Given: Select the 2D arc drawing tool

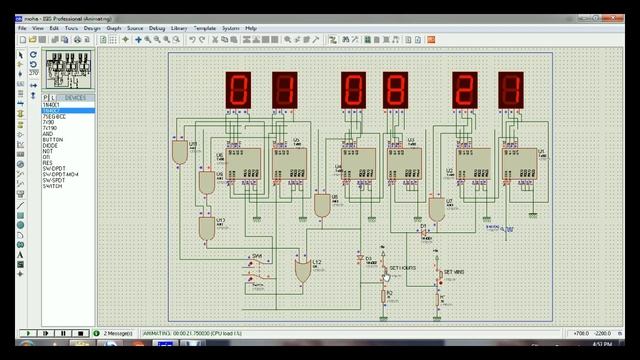Looking at the screenshot, I should pos(20,235).
